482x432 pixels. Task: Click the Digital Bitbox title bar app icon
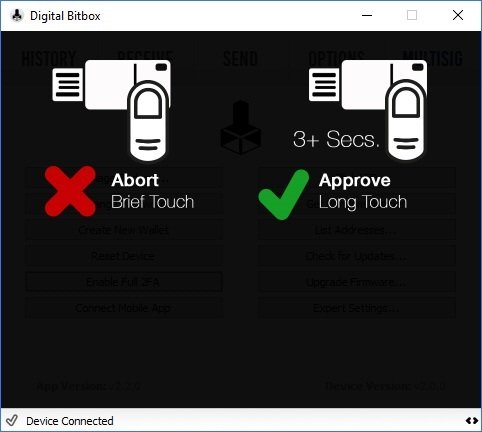(x=17, y=16)
